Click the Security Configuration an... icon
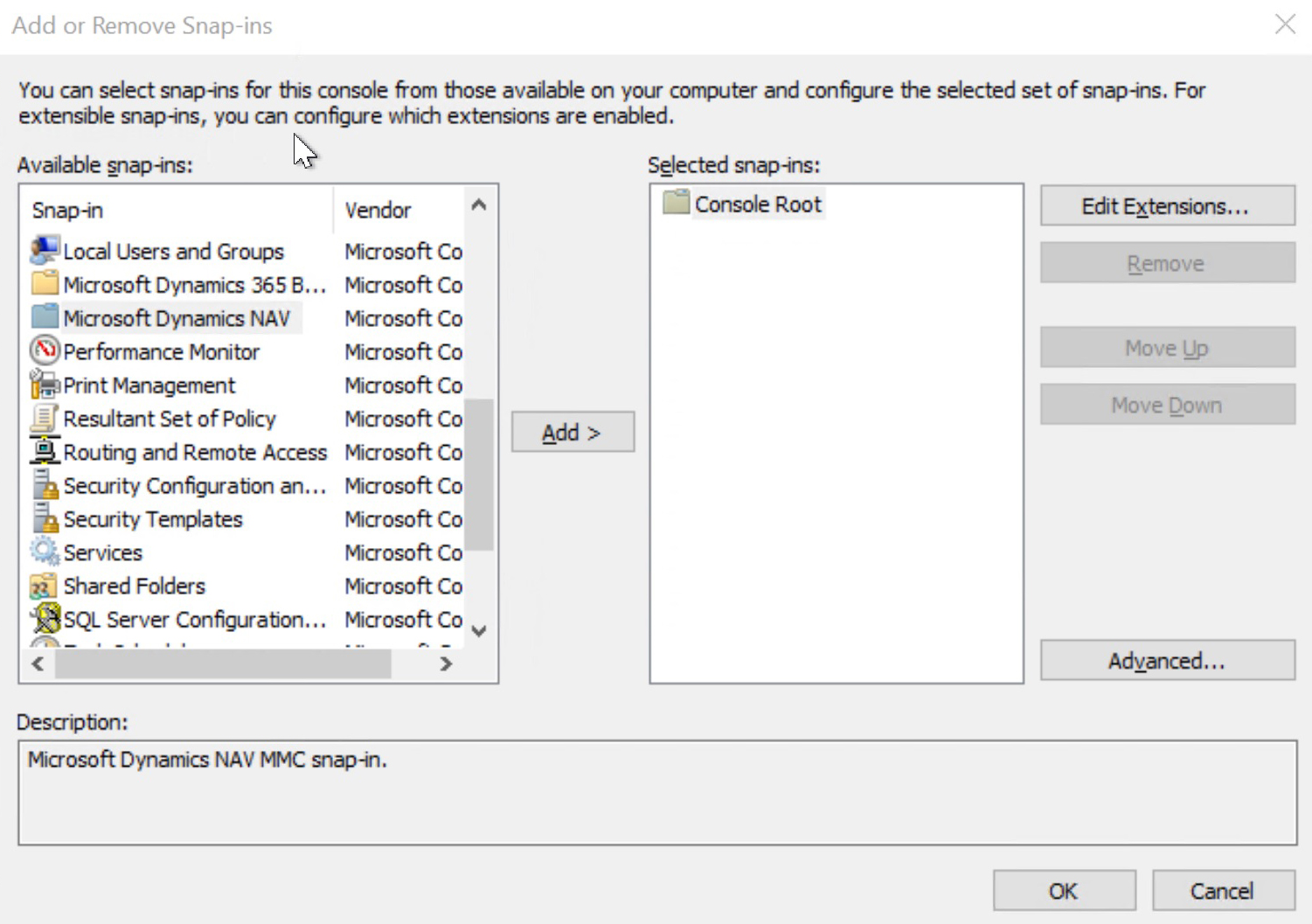This screenshot has height=924, width=1312. coord(45,484)
